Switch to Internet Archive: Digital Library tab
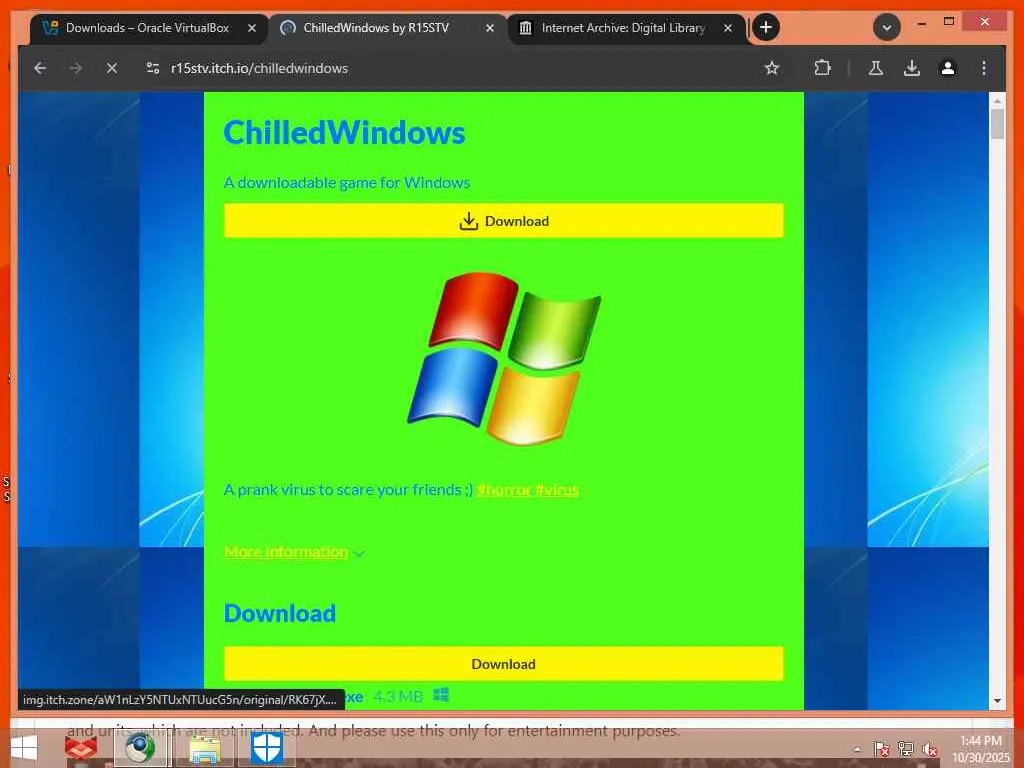 pyautogui.click(x=624, y=28)
